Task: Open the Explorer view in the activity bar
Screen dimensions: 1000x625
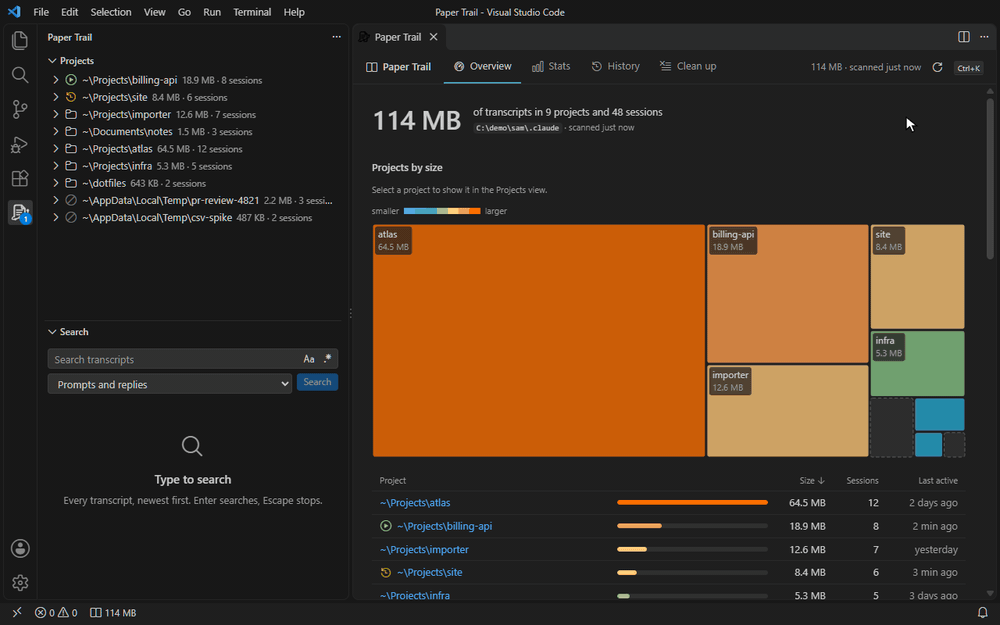Action: (20, 40)
